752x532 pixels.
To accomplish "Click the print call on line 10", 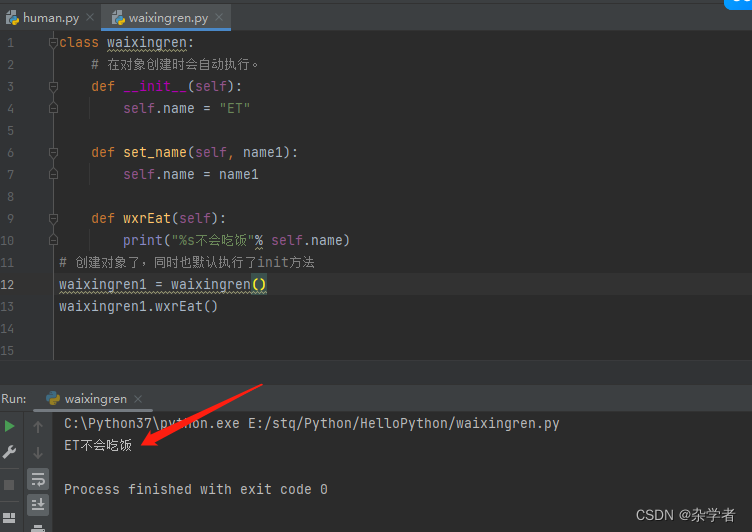I will pos(143,240).
